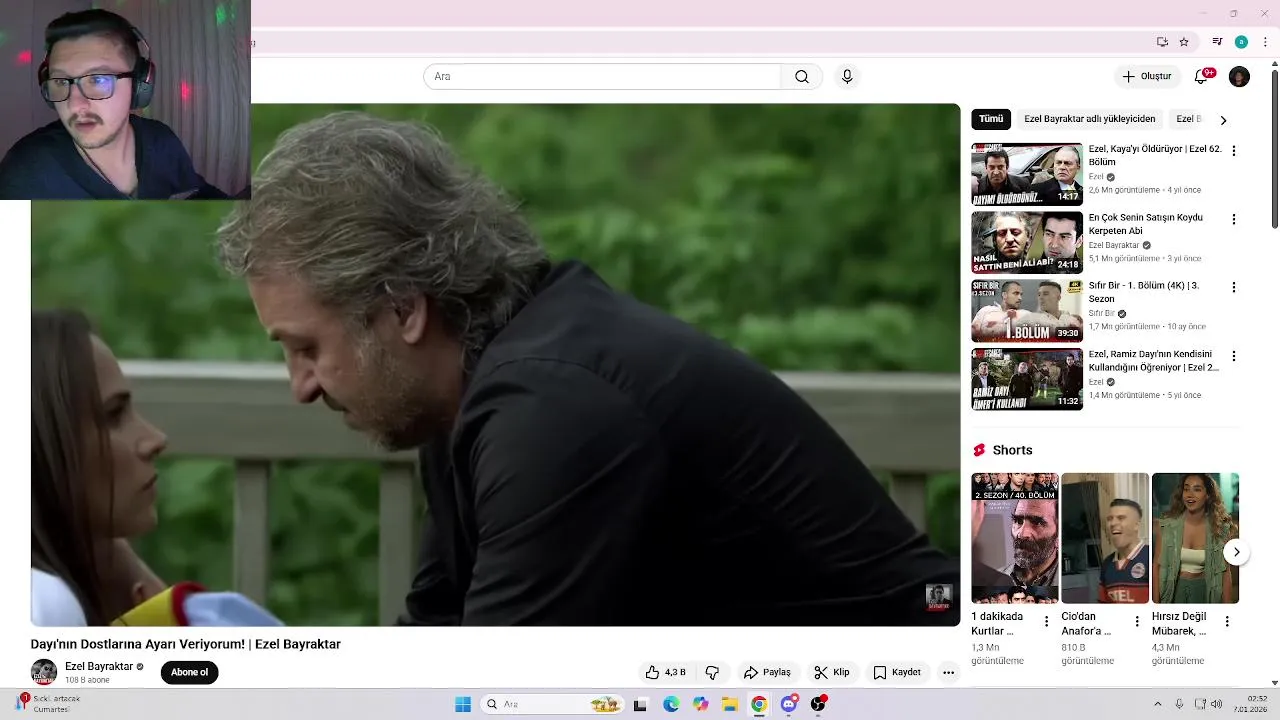Screen dimensions: 1280x720
Task: Open options for 'Ezel, Ramiz Dayı'nın' video
Action: [x=1233, y=356]
